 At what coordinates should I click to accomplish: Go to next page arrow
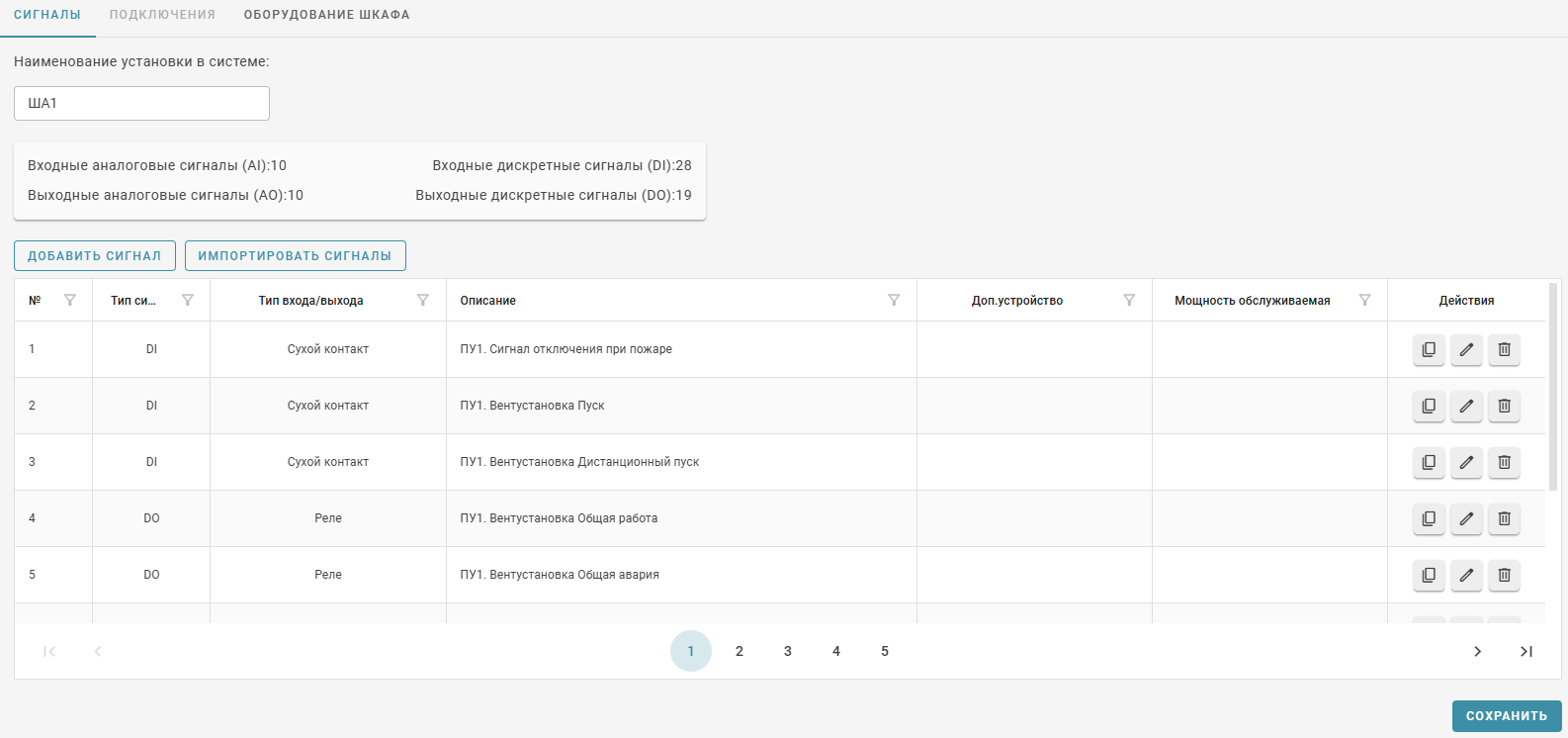click(x=1477, y=651)
